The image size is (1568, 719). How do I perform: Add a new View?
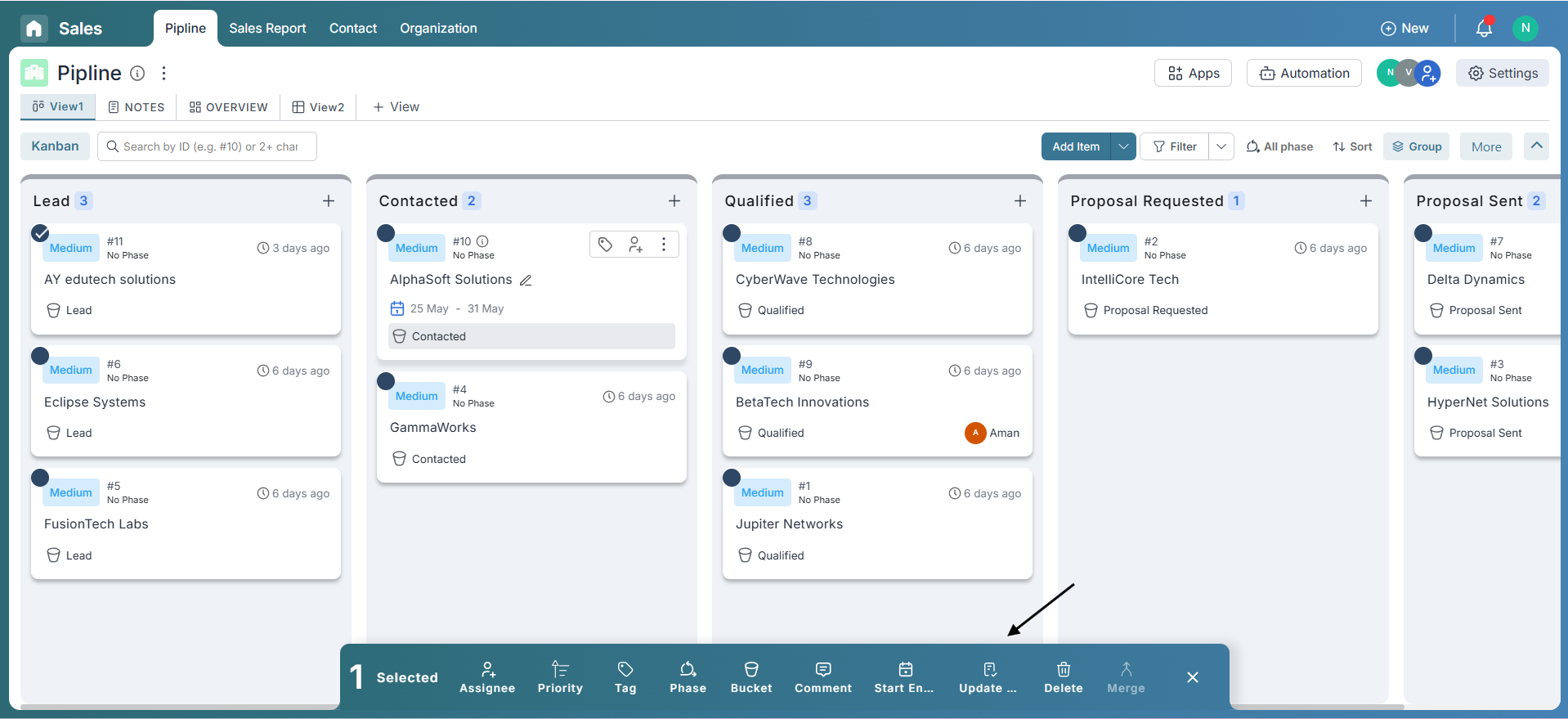pyautogui.click(x=396, y=107)
